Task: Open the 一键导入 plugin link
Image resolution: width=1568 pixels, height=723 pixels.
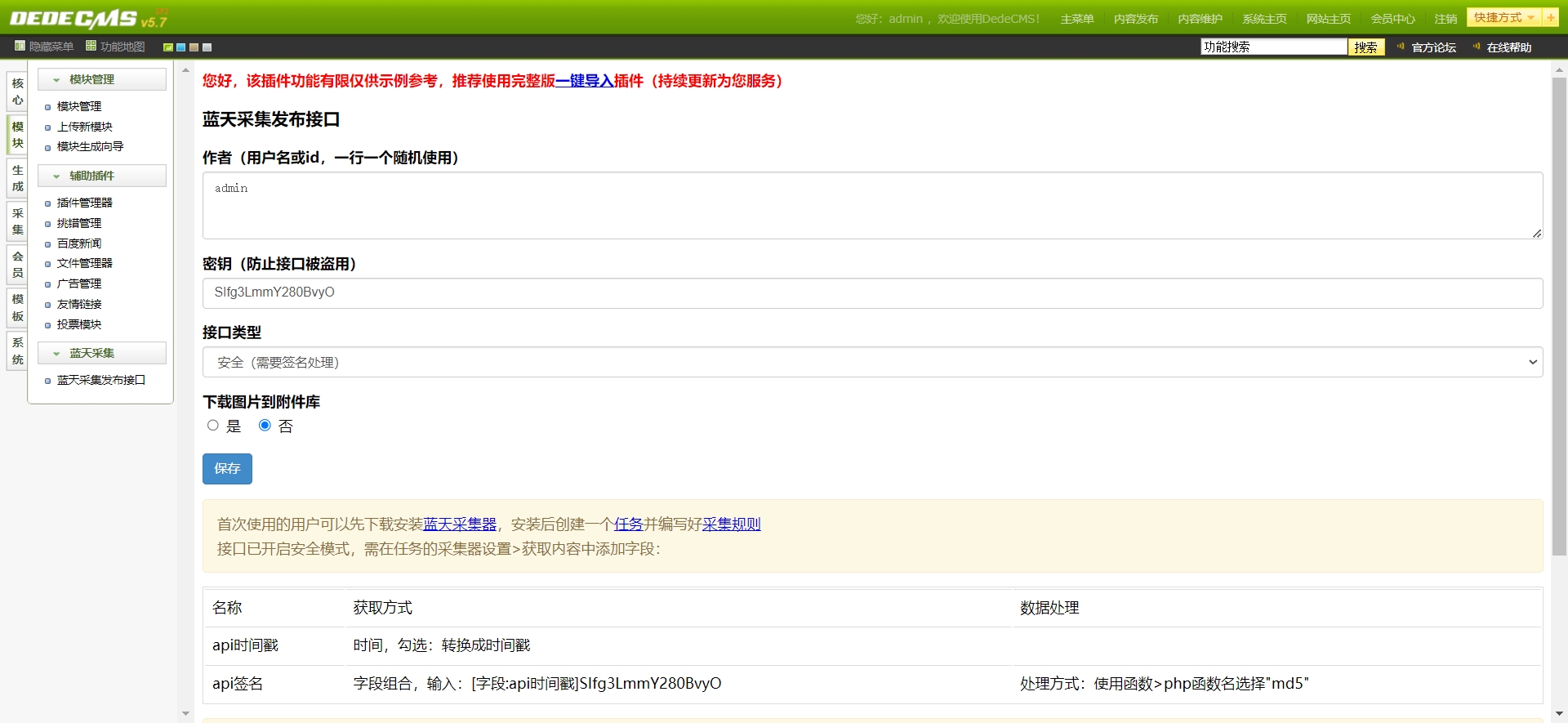Action: click(x=584, y=81)
